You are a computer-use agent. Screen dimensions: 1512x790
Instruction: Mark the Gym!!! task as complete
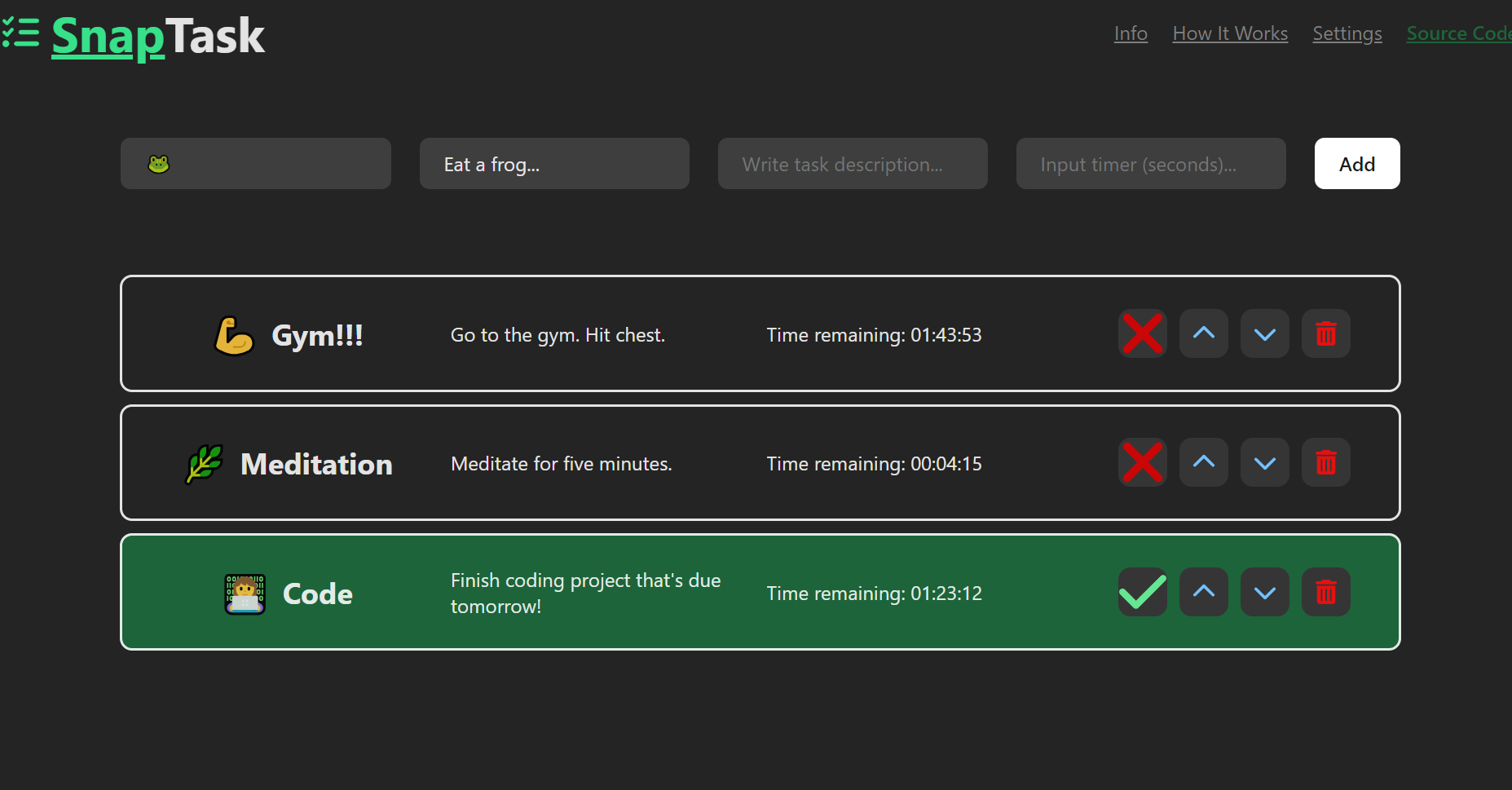(1142, 333)
